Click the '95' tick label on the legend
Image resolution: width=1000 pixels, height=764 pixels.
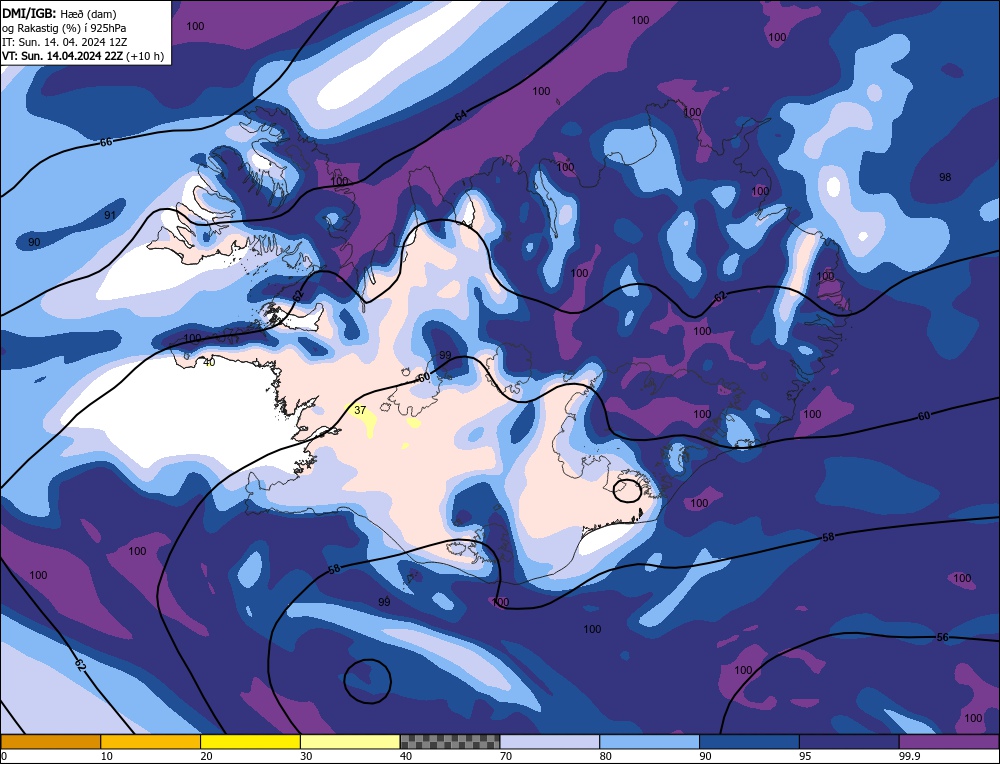click(x=805, y=756)
